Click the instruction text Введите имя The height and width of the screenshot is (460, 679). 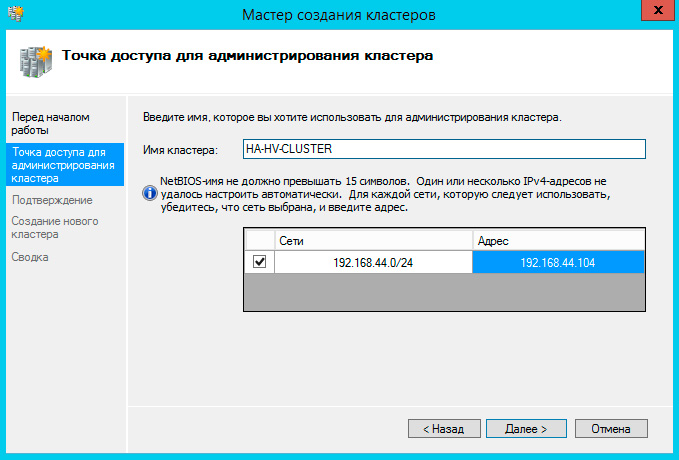click(x=352, y=117)
